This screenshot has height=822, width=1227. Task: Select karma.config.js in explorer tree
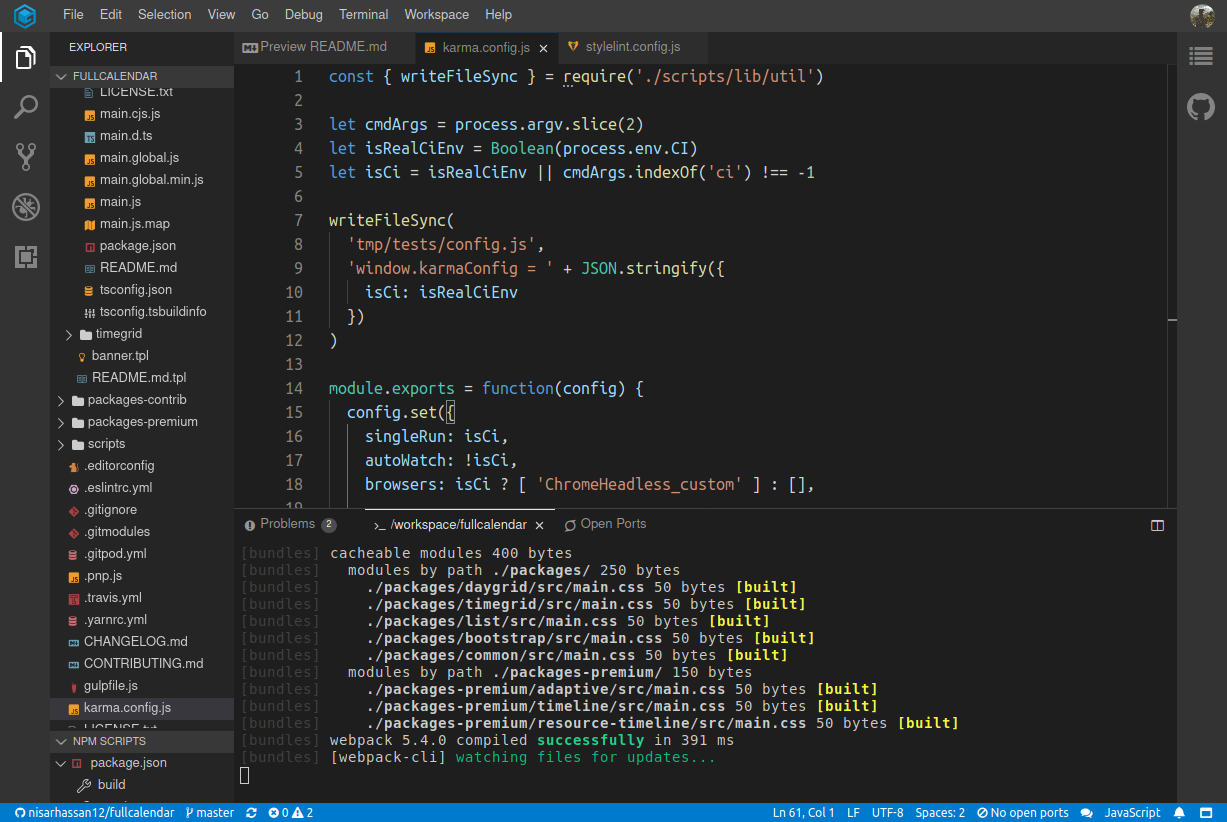point(141,708)
